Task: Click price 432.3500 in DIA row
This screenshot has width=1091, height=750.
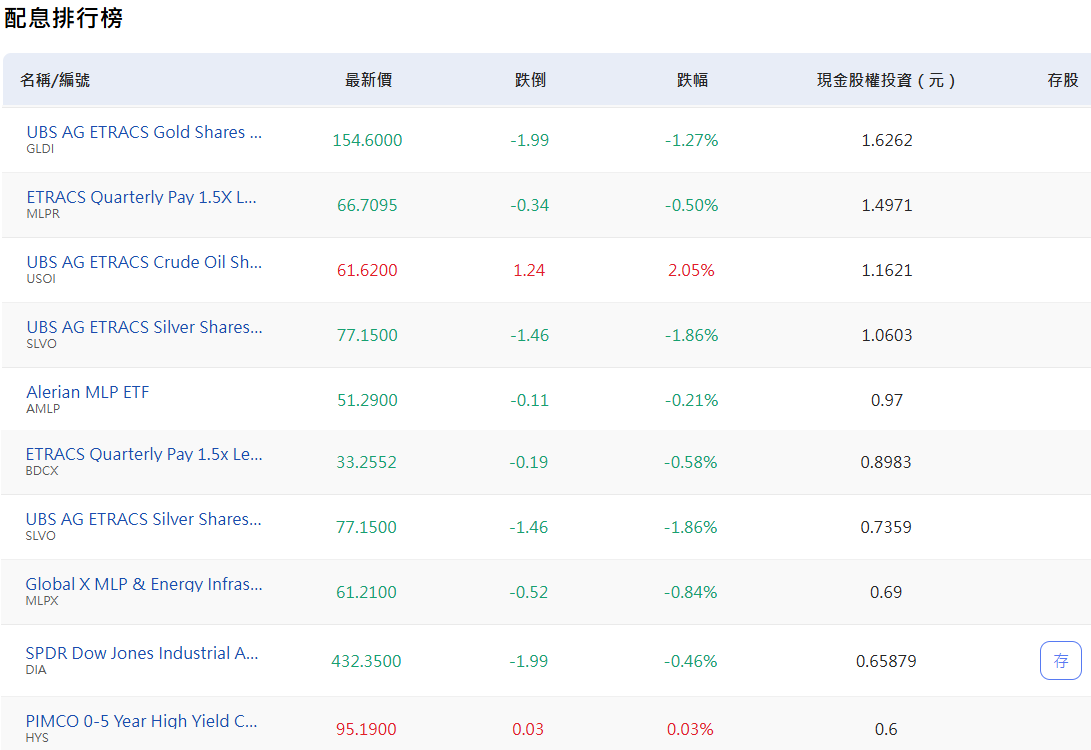Action: tap(367, 662)
